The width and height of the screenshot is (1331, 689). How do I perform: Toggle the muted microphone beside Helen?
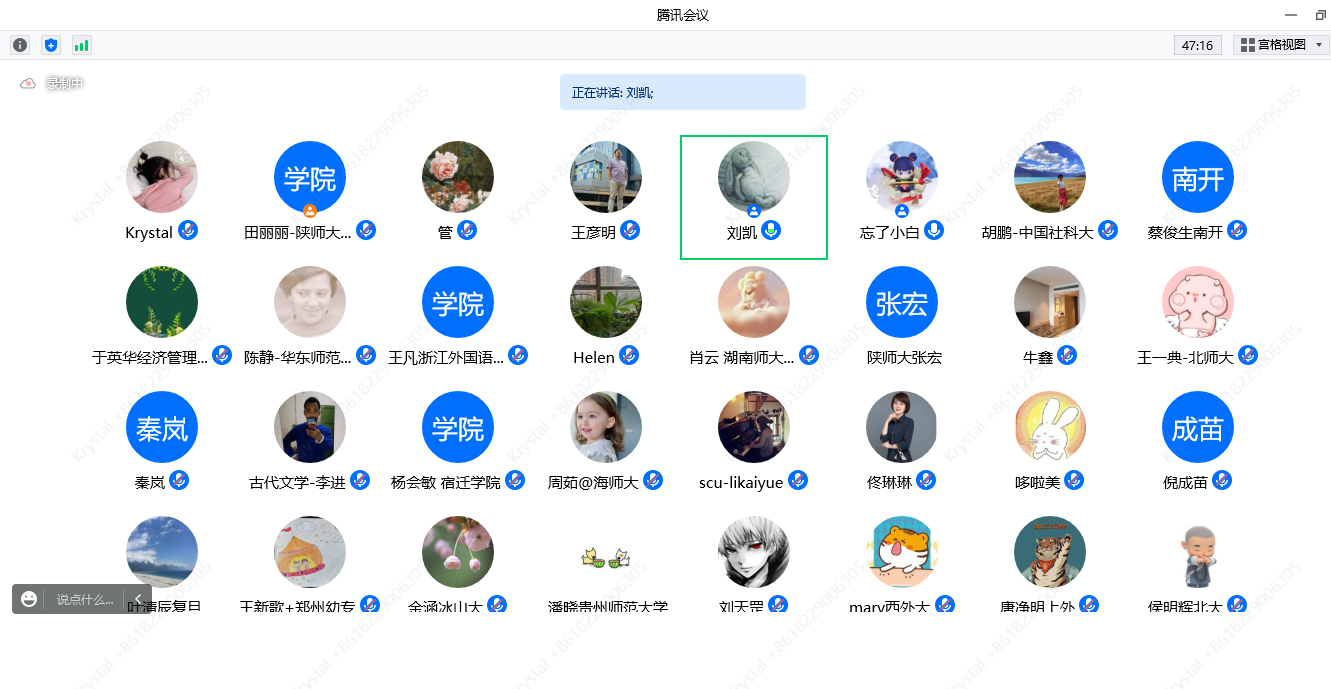coord(629,356)
